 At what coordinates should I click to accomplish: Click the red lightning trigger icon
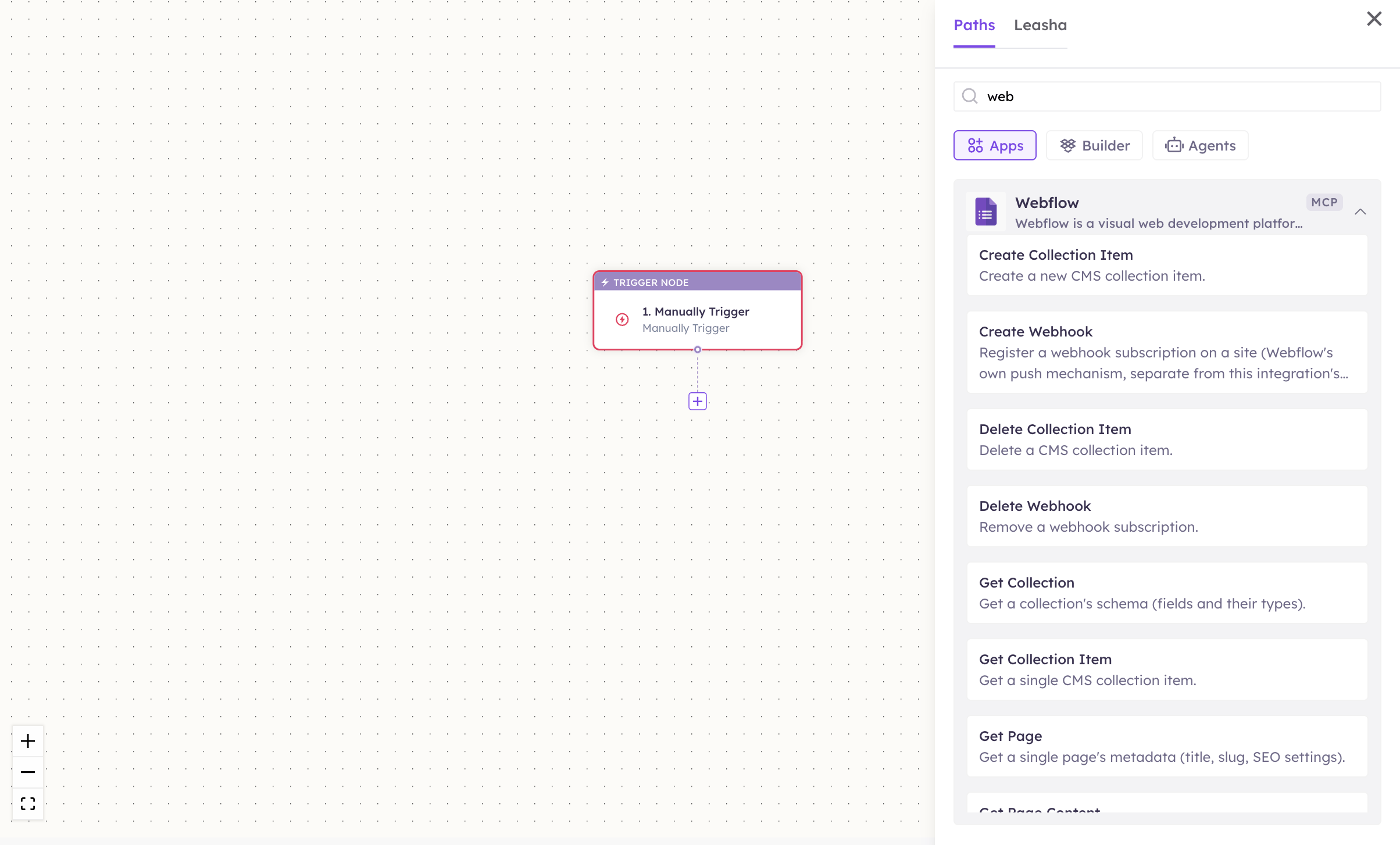coord(622,320)
